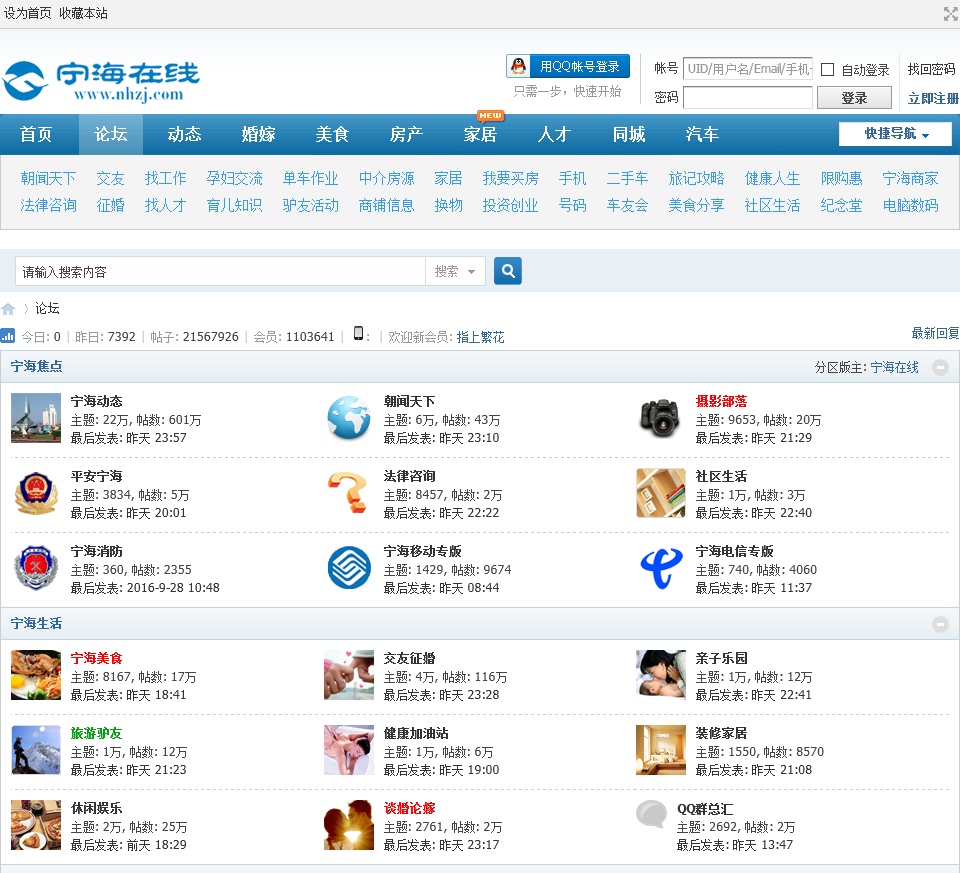This screenshot has height=873, width=960.
Task: Switch to the 论坛 nav tab
Action: click(111, 135)
